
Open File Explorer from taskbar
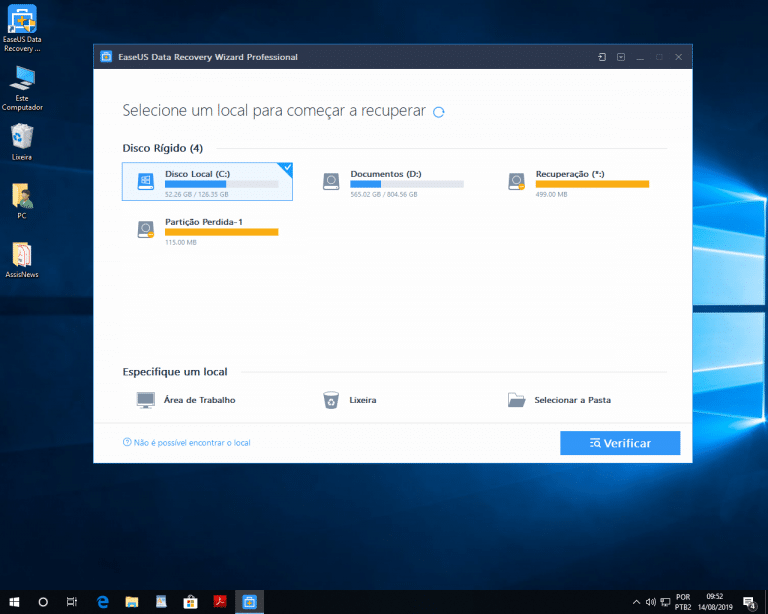pyautogui.click(x=132, y=602)
